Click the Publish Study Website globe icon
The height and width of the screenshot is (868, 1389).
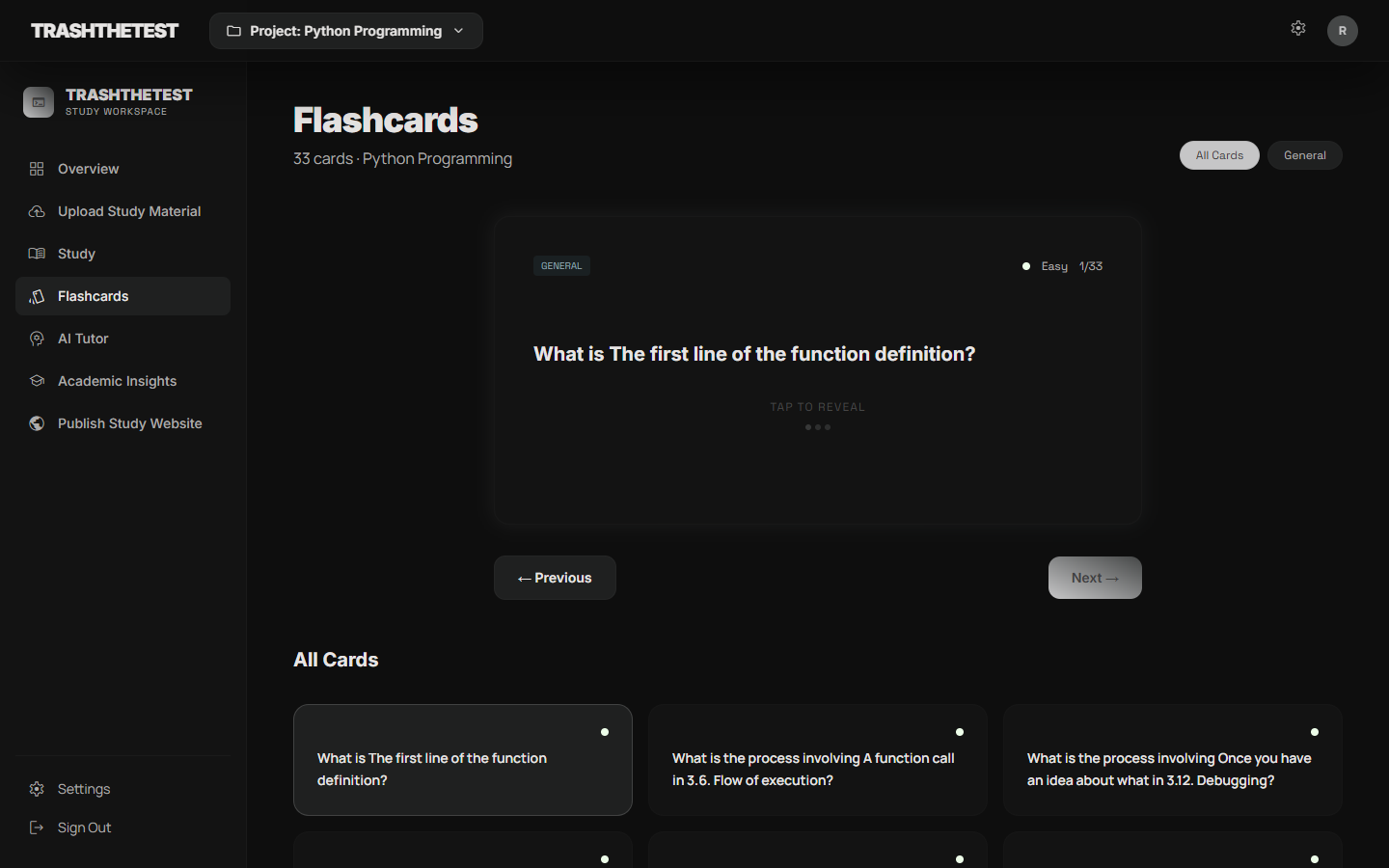coord(37,423)
